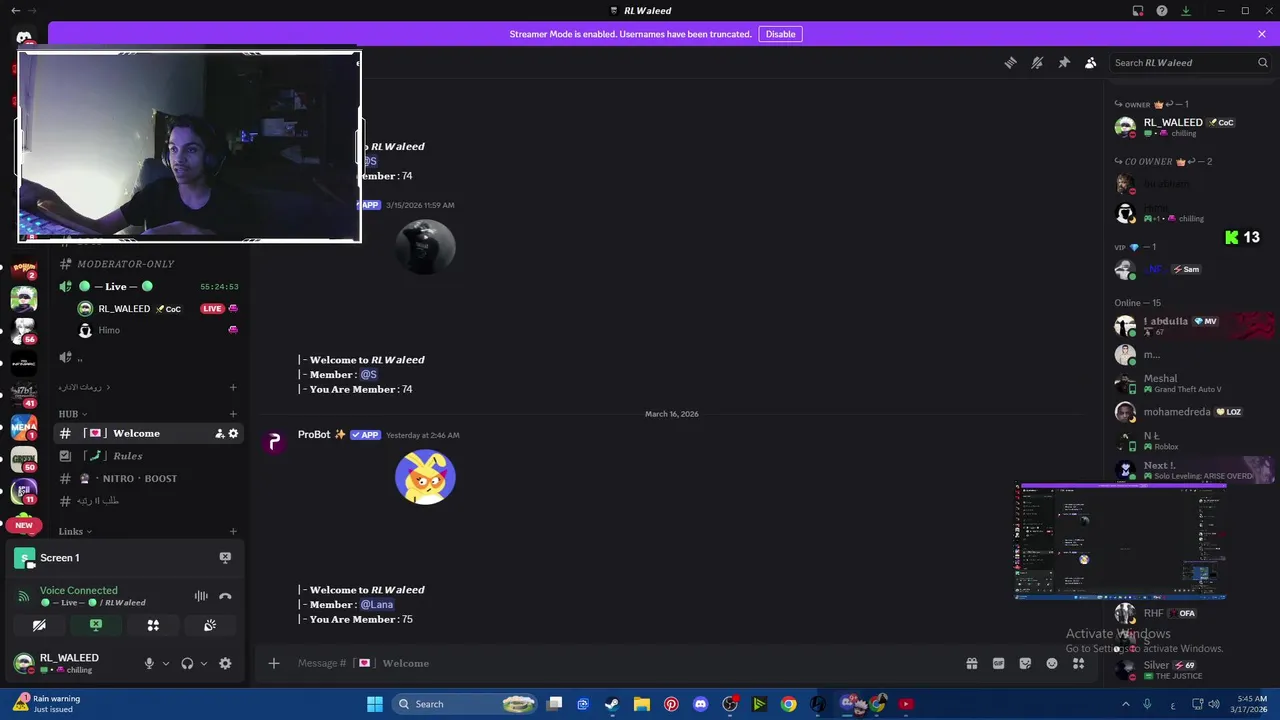The image size is (1280, 720).
Task: Open Google Chrome from taskbar
Action: pyautogui.click(x=789, y=704)
